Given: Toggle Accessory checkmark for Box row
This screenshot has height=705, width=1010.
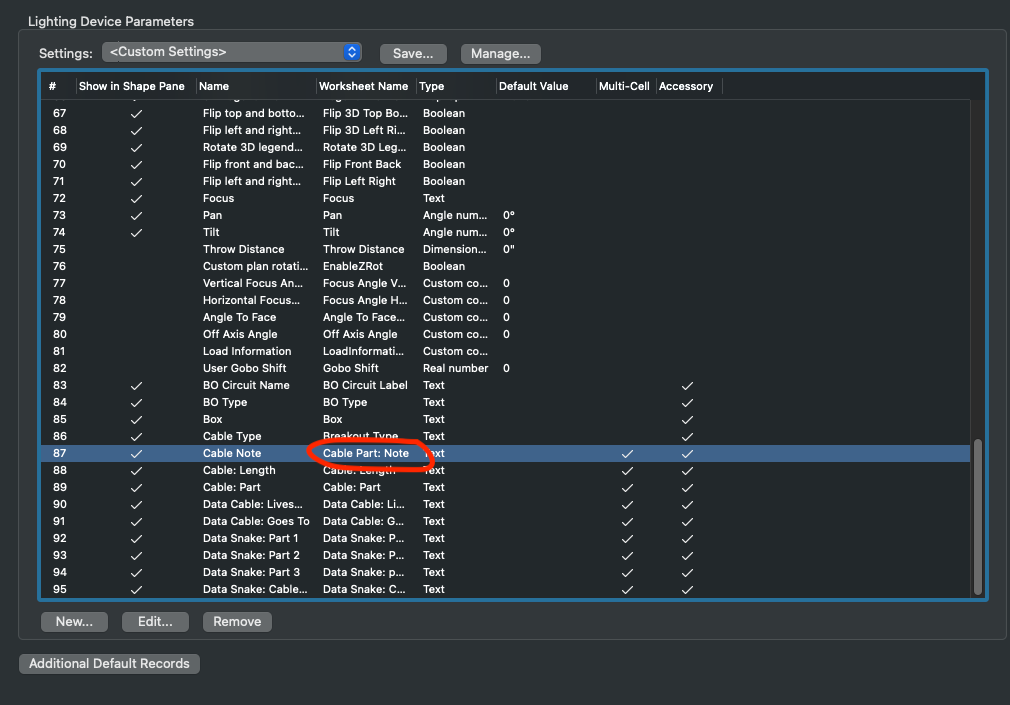Looking at the screenshot, I should (687, 419).
